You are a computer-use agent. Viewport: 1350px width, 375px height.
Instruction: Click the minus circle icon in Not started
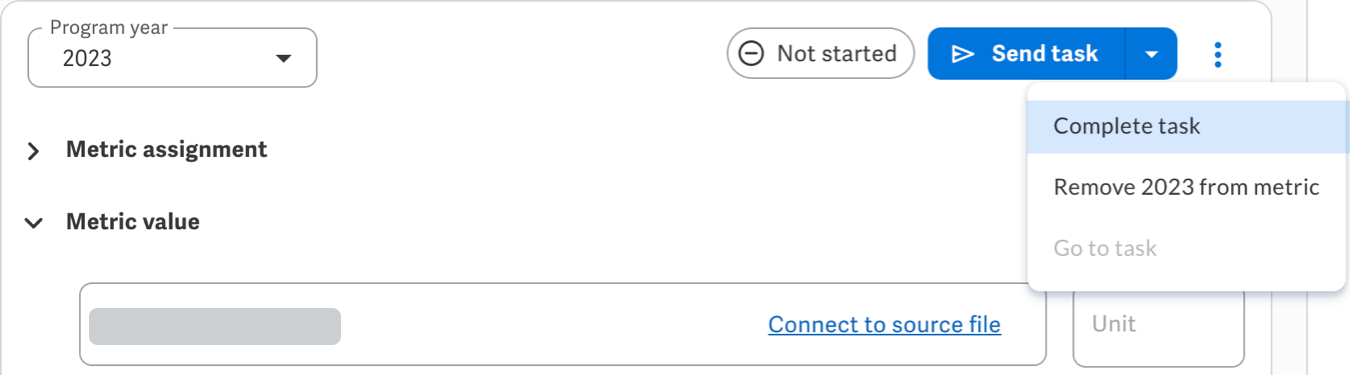[751, 54]
